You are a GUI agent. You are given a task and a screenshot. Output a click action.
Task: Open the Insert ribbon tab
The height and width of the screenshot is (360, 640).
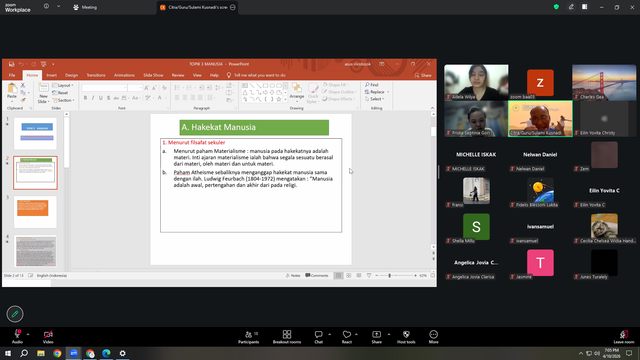51,75
